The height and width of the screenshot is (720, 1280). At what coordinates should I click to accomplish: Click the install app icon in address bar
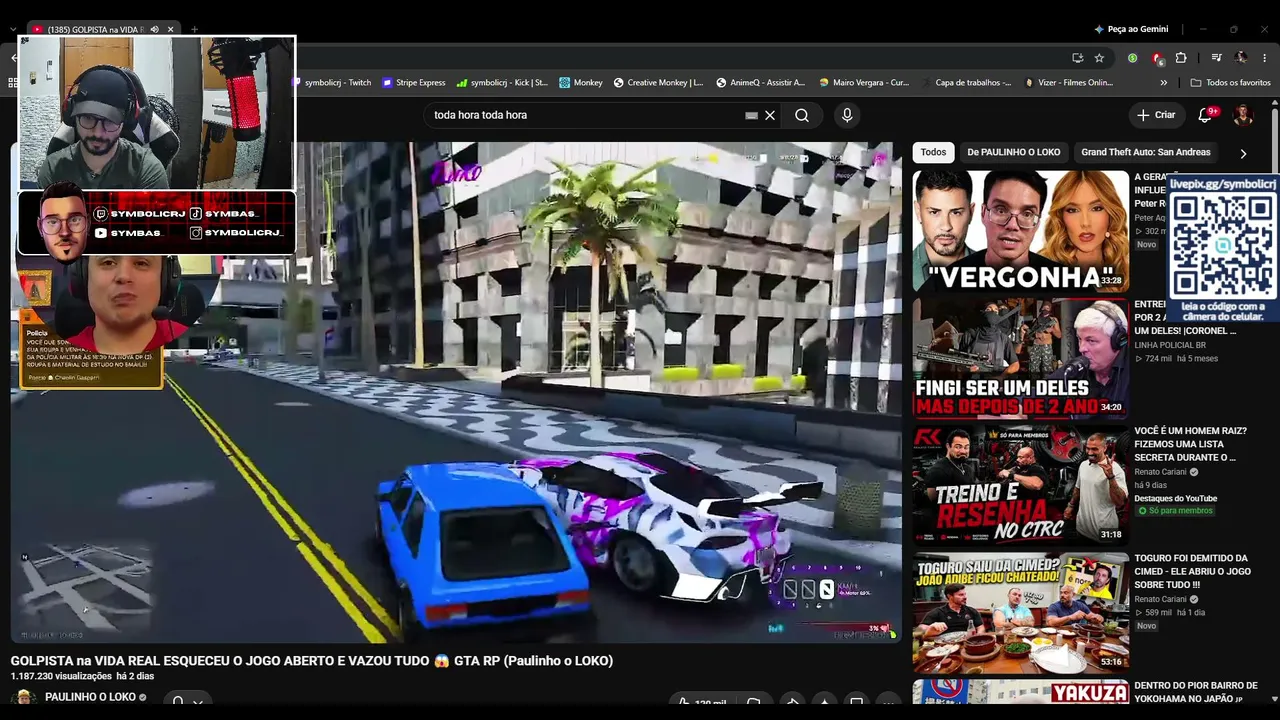1077,58
